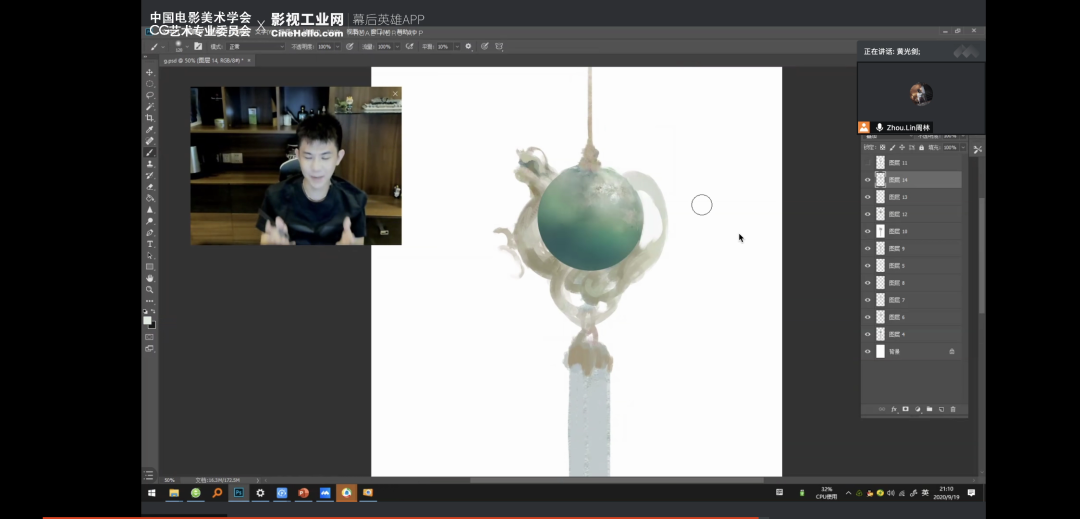Toggle visibility of 图层 12
This screenshot has width=1080, height=519.
(x=867, y=214)
